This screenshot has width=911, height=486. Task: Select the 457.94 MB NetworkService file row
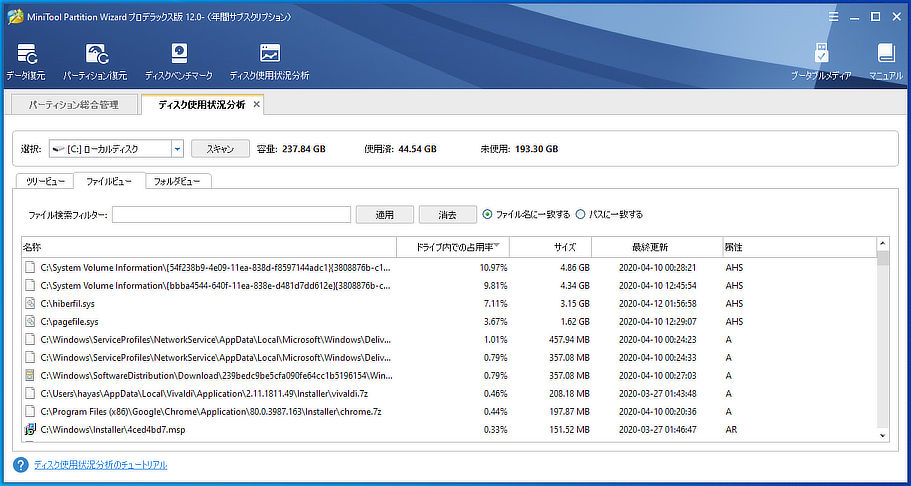point(449,340)
